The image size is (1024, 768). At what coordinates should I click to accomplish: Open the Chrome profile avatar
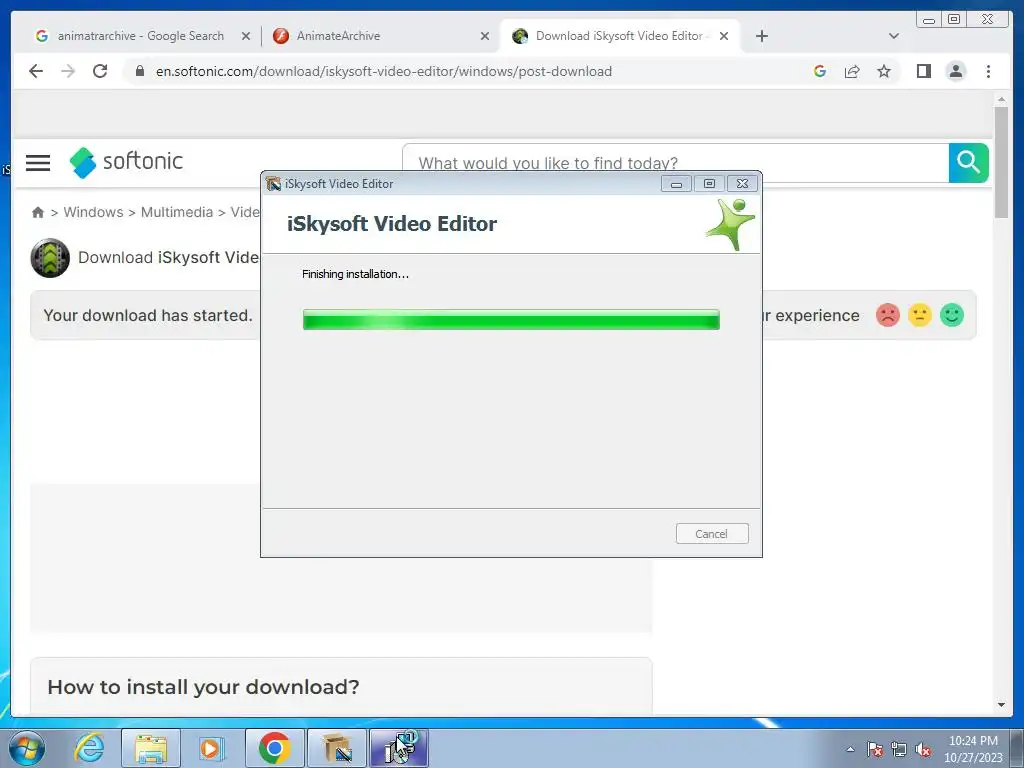(955, 71)
